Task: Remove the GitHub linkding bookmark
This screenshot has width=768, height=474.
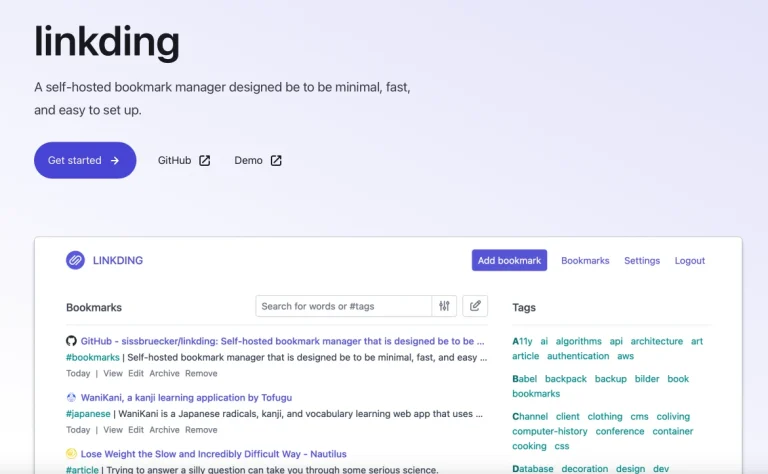Action: click(x=201, y=373)
